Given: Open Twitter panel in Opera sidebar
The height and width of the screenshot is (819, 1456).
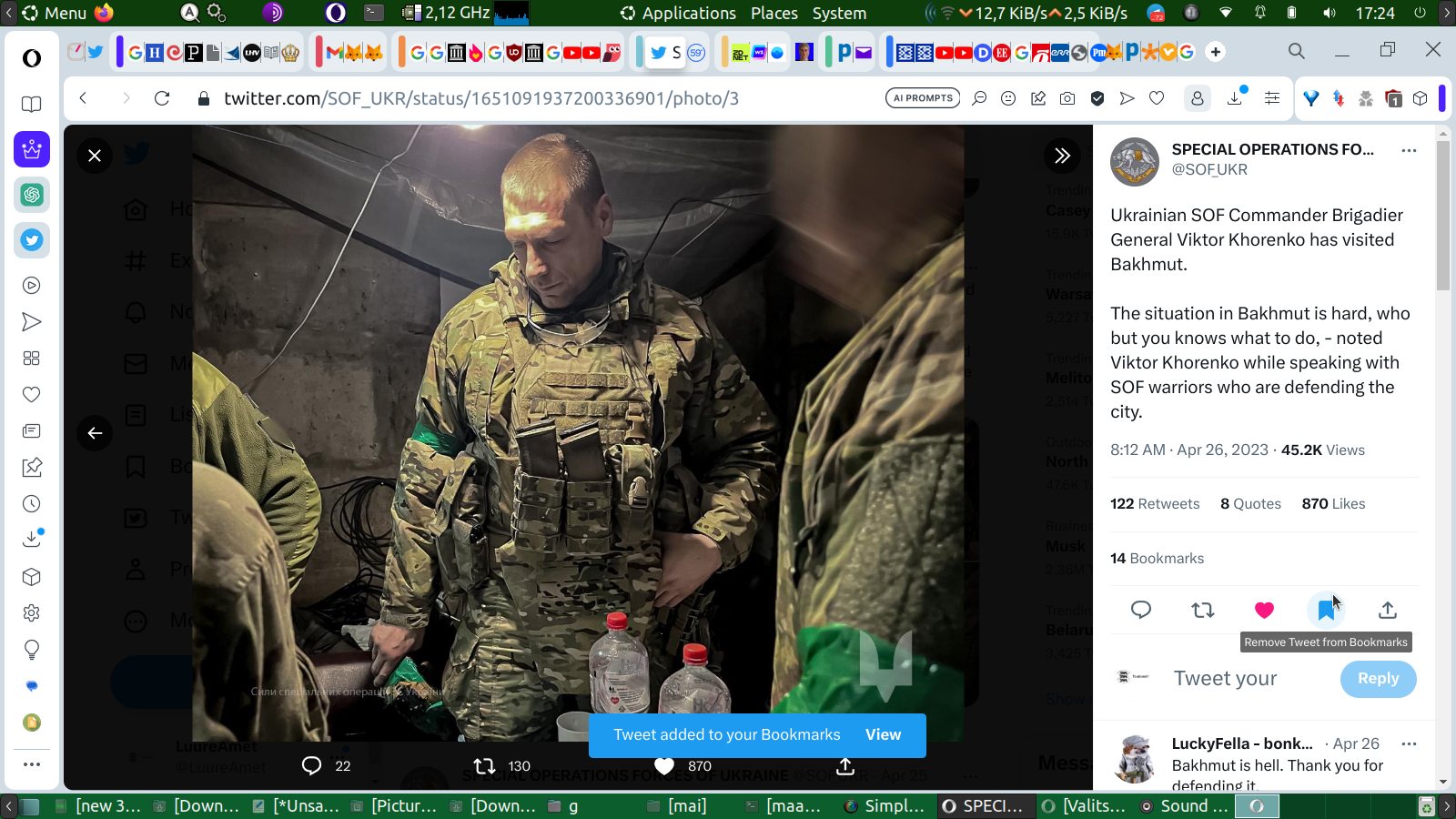Looking at the screenshot, I should [32, 240].
